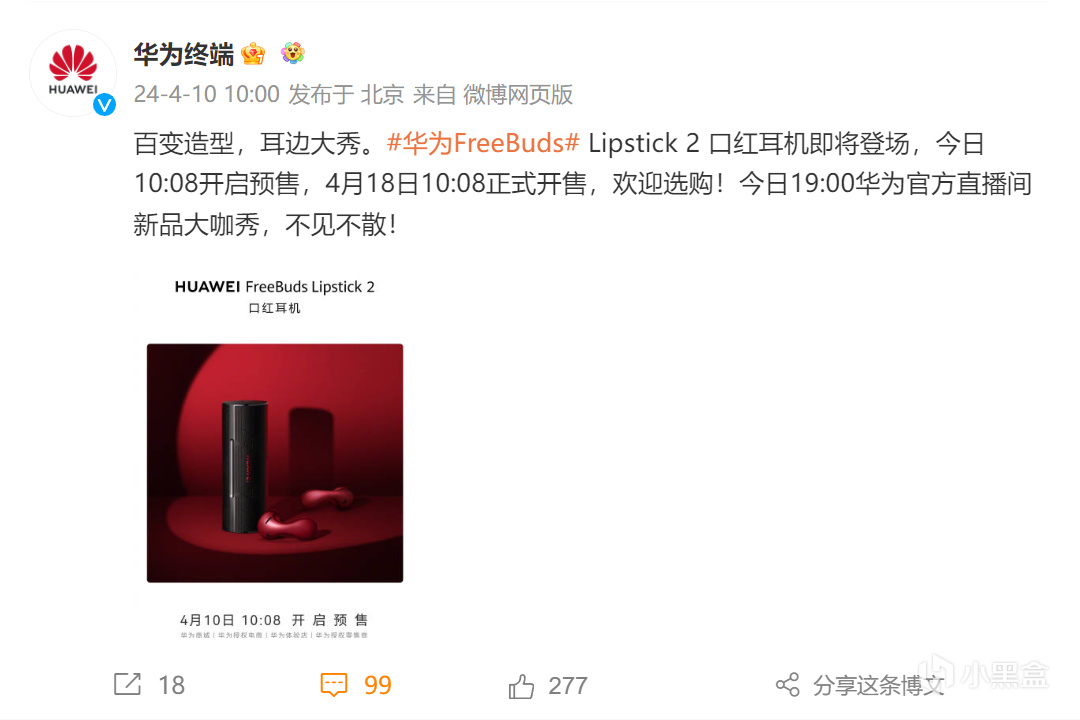Click the flower badge beside the crown
1080x720 pixels.
(x=293, y=52)
